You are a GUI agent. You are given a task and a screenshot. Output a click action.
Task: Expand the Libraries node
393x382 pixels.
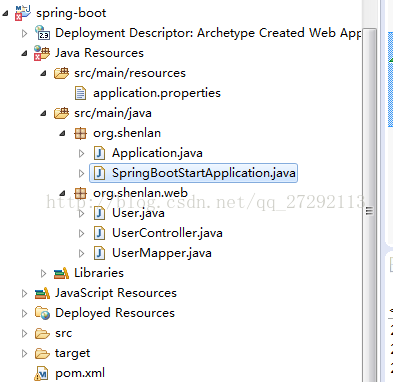pos(43,274)
